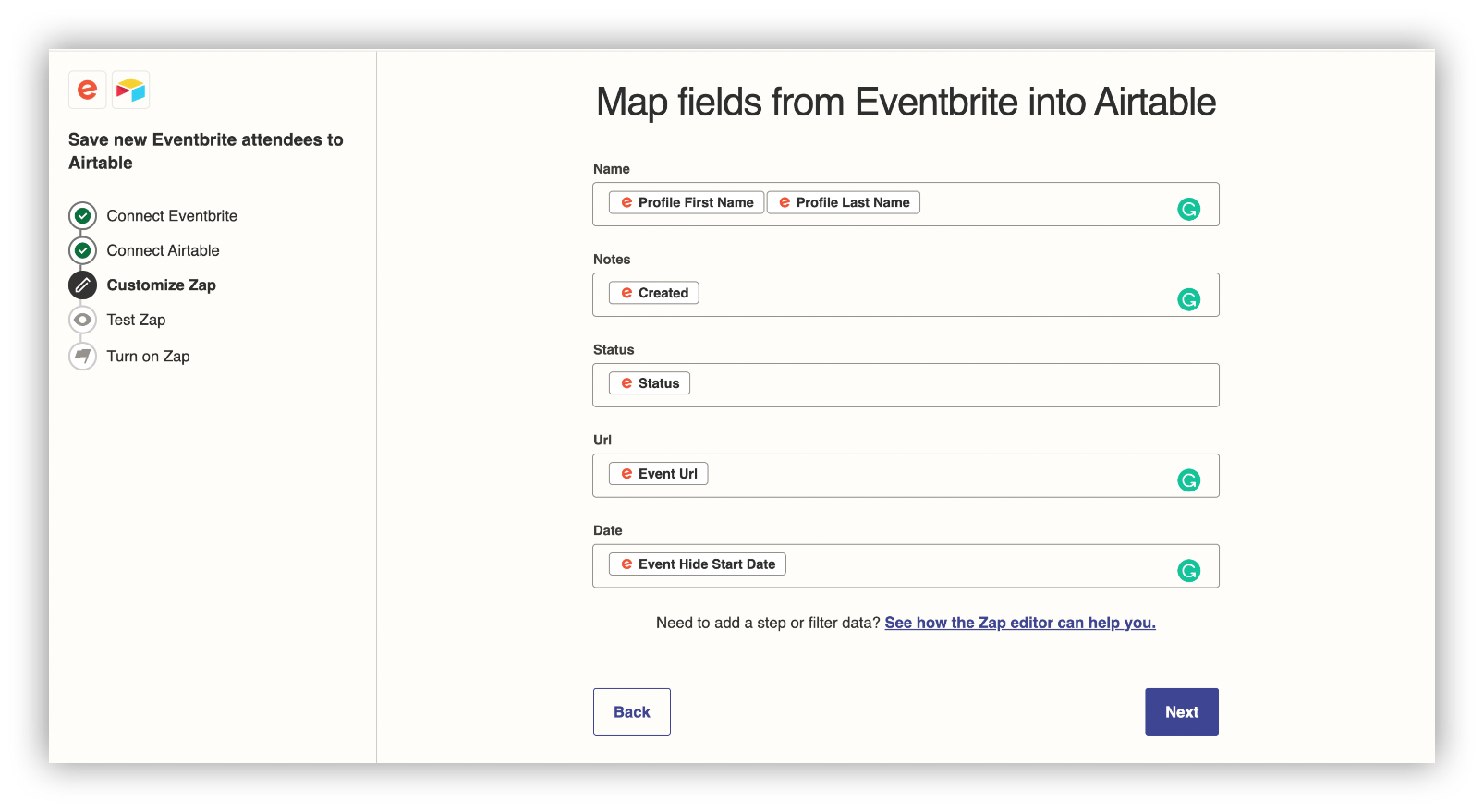Click the Connect Eventbrite checkmark icon
Screen dimensions: 1484x812
(82, 215)
